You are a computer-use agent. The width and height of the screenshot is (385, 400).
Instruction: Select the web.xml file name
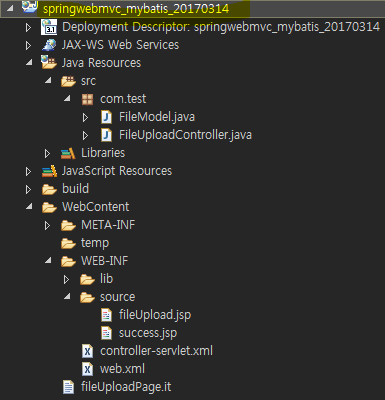122,369
